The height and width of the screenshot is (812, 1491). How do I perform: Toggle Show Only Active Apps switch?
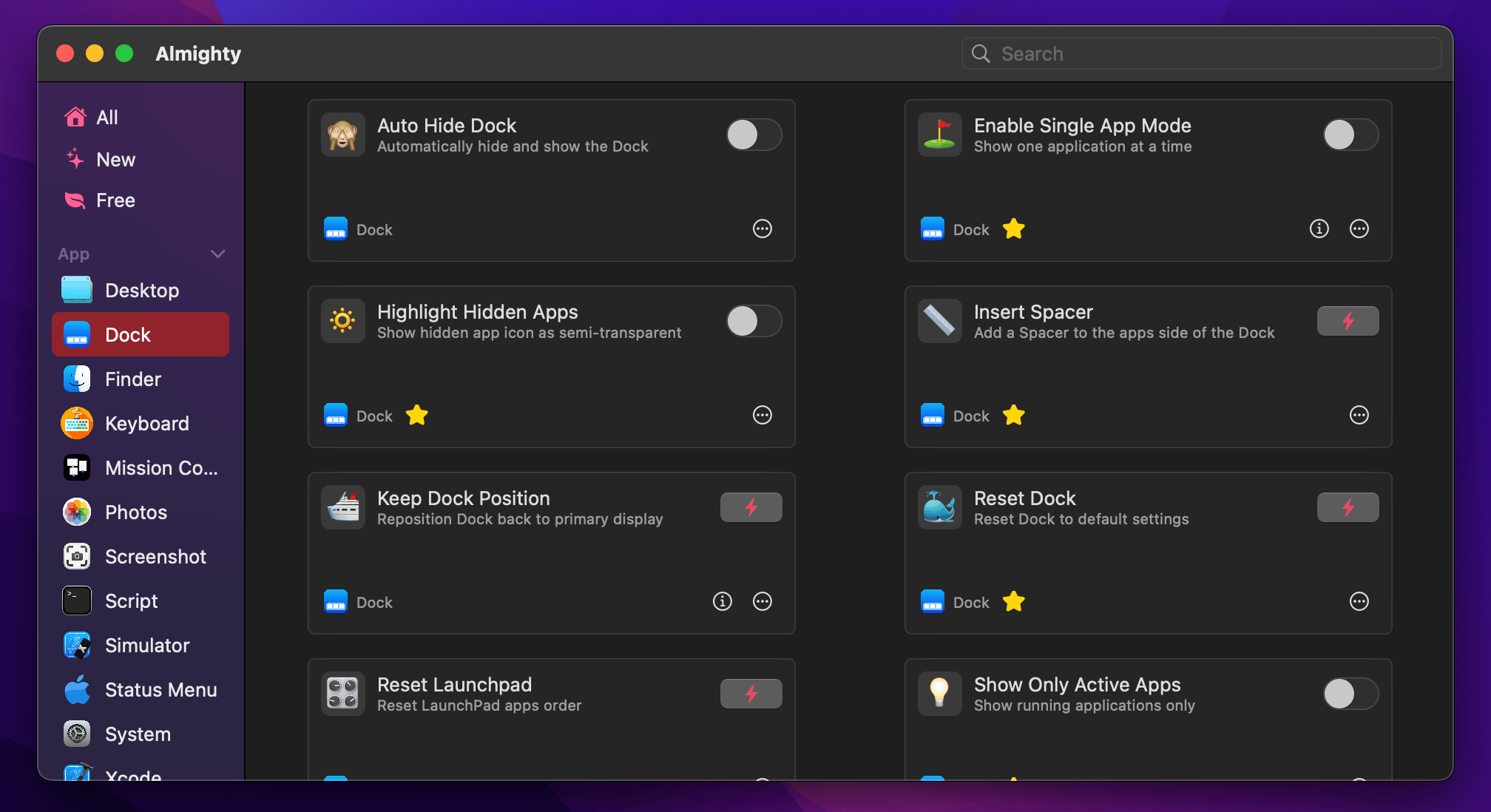[x=1350, y=694]
